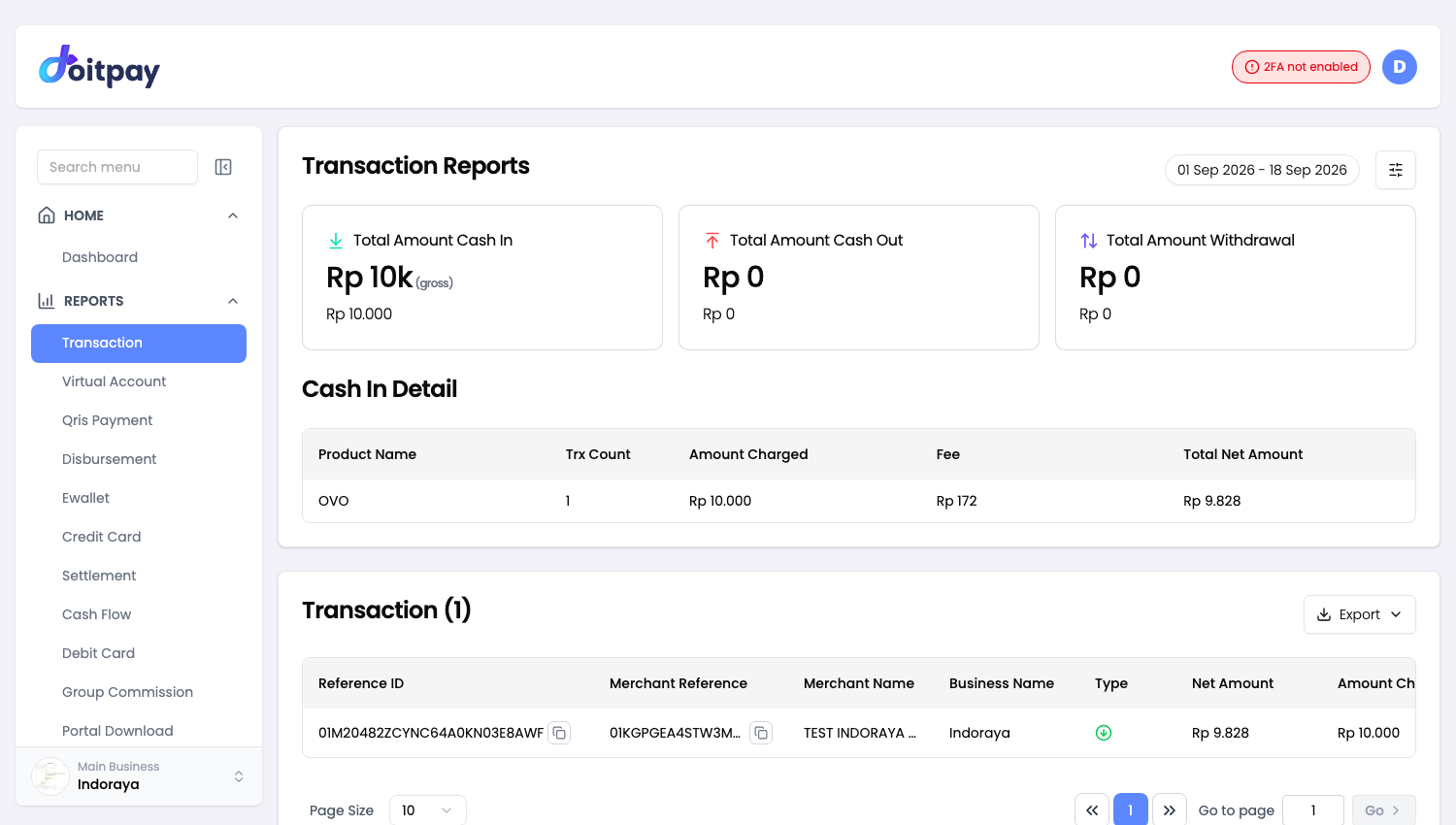
Task: Open Qris Payment reports
Action: tap(108, 420)
